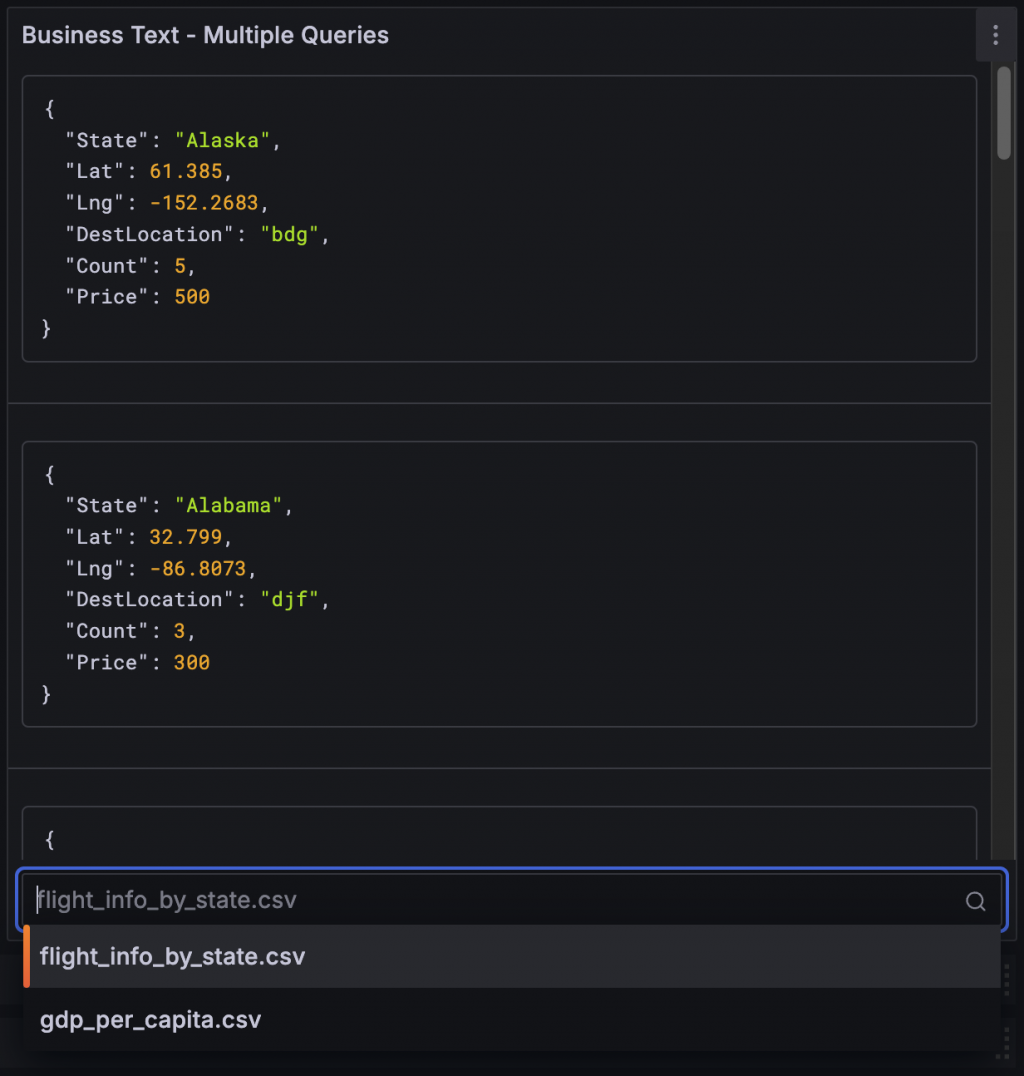This screenshot has height=1076, width=1024.
Task: Click the Price value 300
Action: point(192,662)
